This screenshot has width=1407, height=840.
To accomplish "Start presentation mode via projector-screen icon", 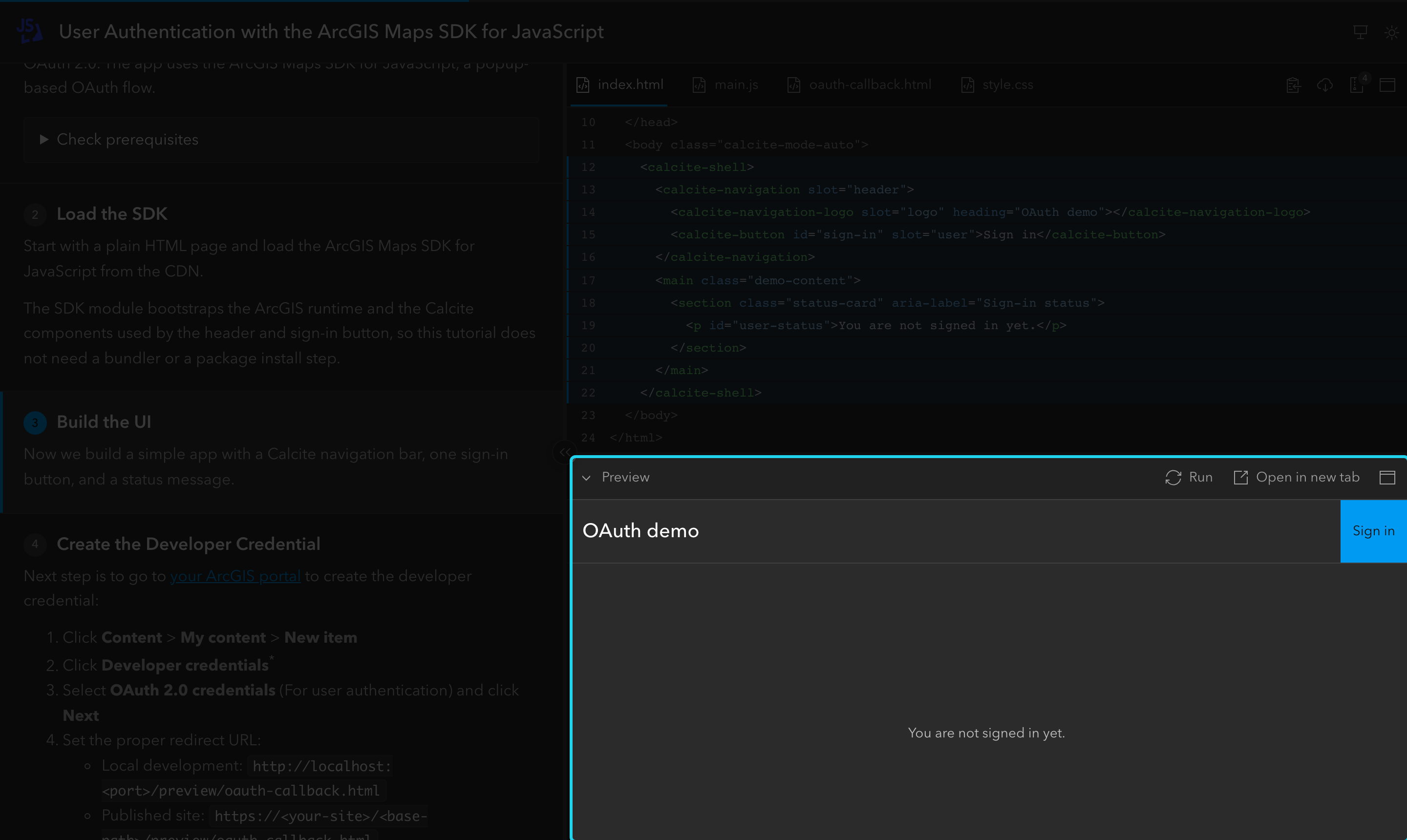I will tap(1360, 32).
